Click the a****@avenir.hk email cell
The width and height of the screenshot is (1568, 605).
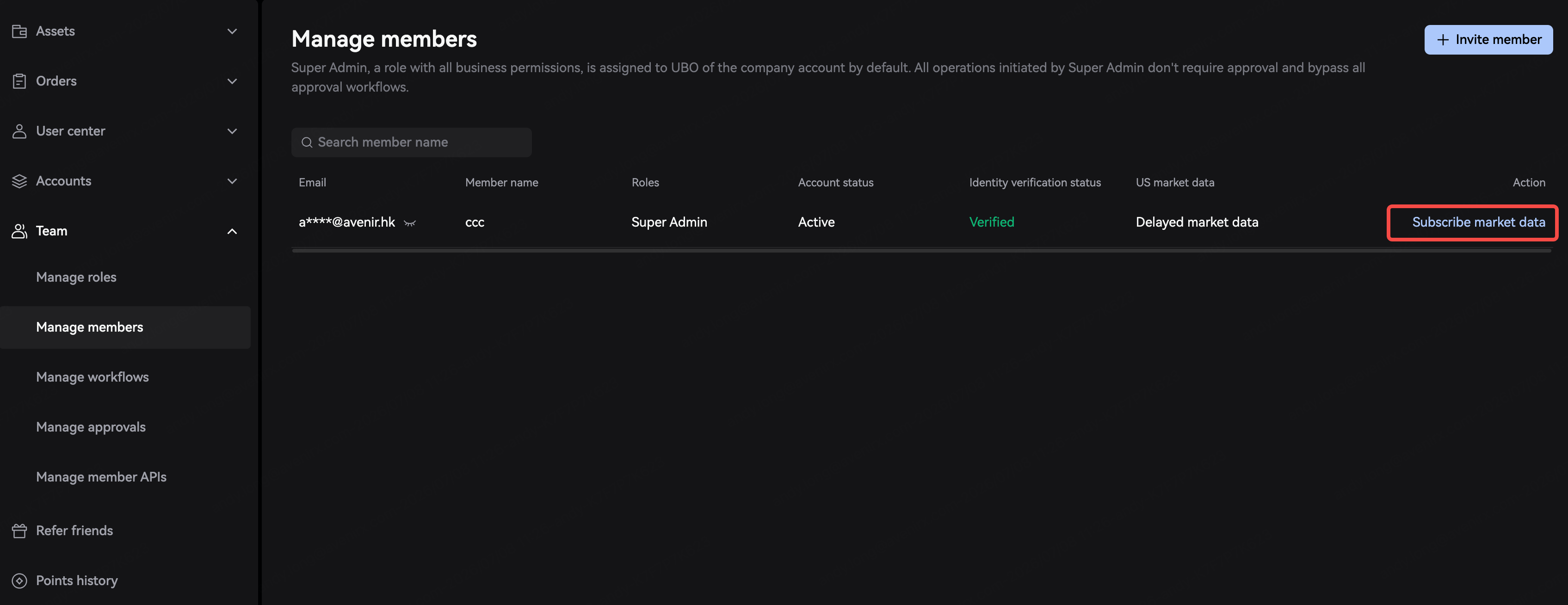347,222
